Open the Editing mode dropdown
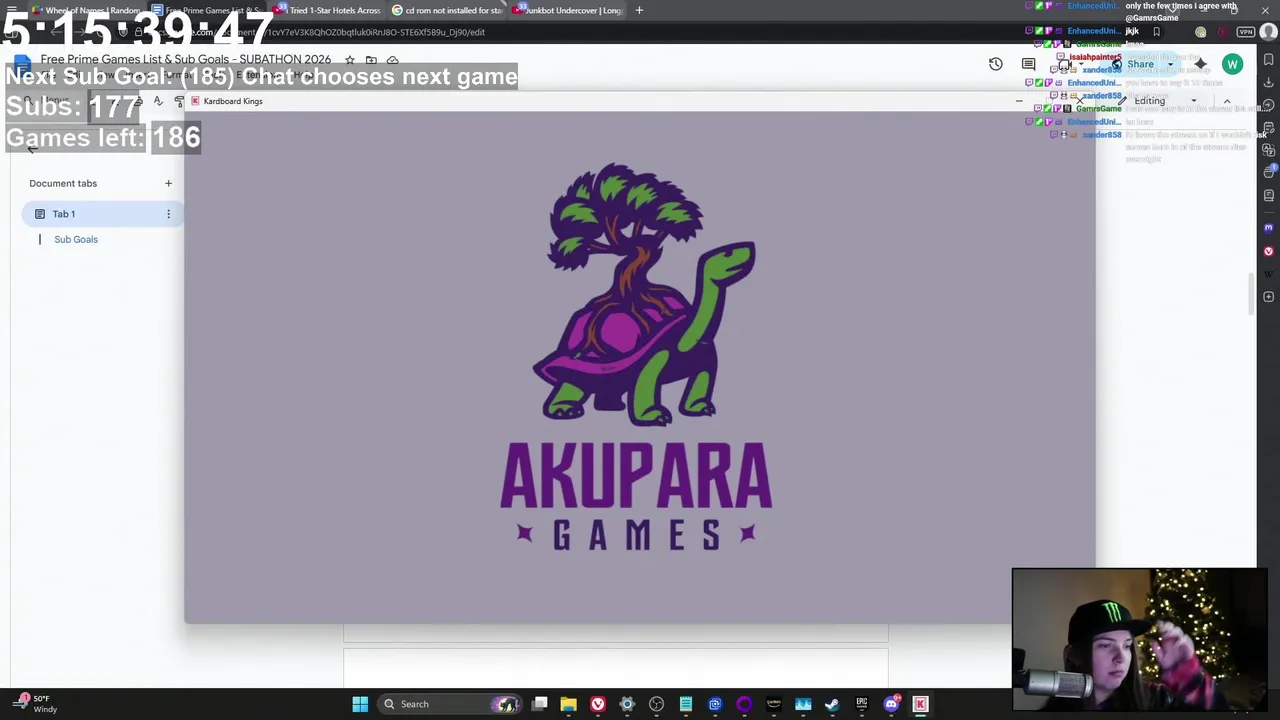Image resolution: width=1280 pixels, height=720 pixels. click(x=1158, y=101)
